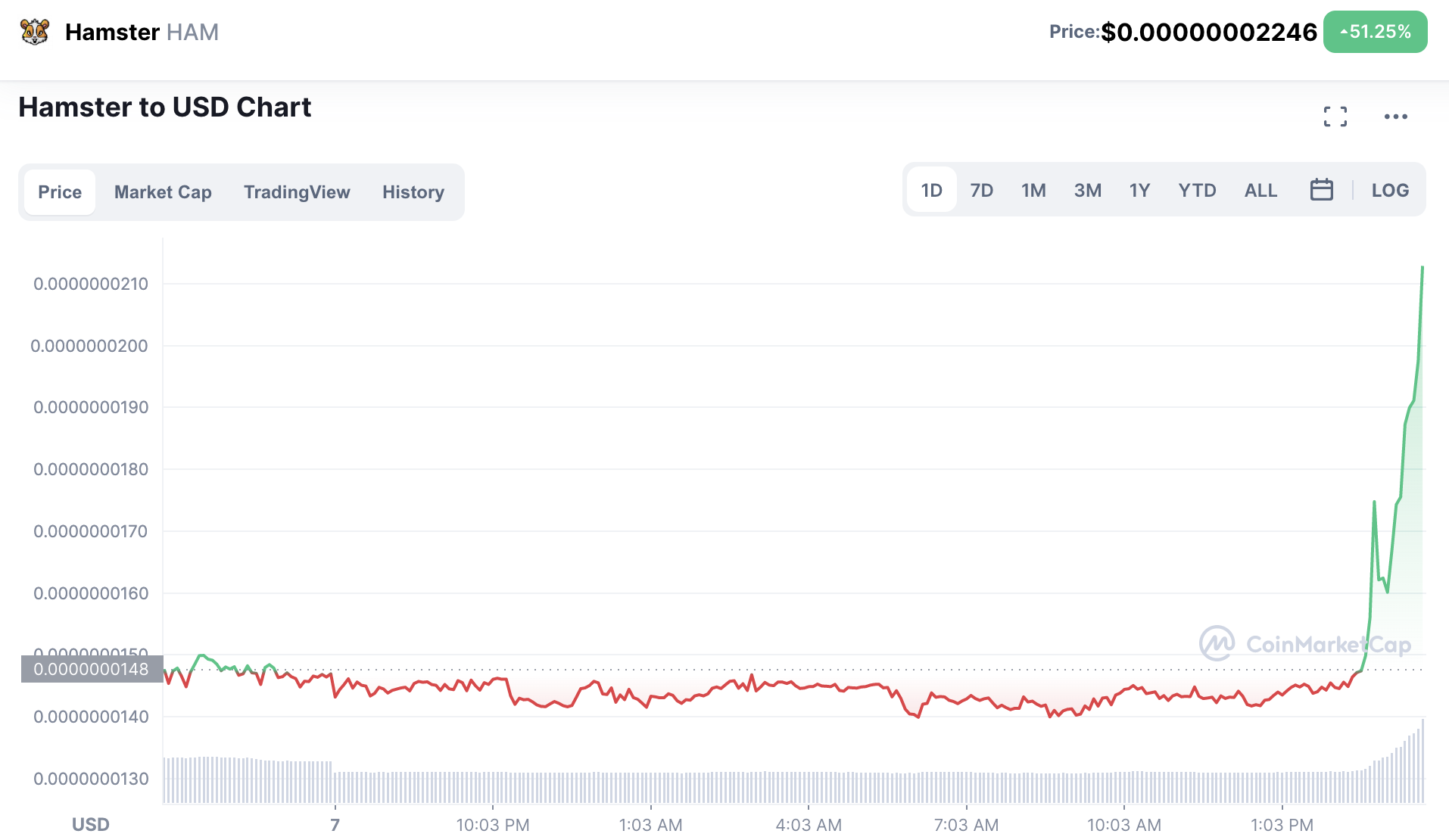Image resolution: width=1449 pixels, height=840 pixels.
Task: Click the 10:03 PM time axis label
Action: pyautogui.click(x=493, y=825)
